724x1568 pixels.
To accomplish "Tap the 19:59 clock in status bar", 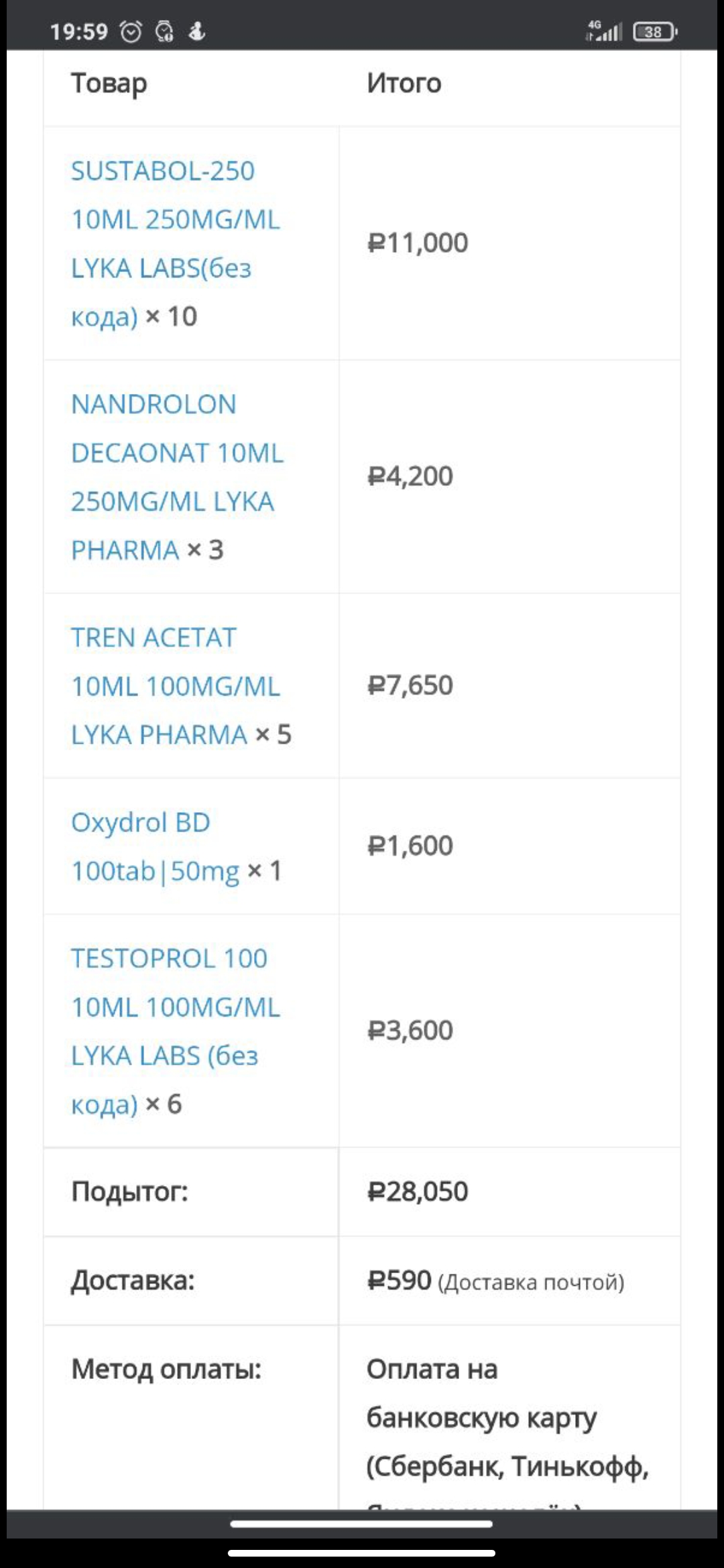I will tap(78, 31).
